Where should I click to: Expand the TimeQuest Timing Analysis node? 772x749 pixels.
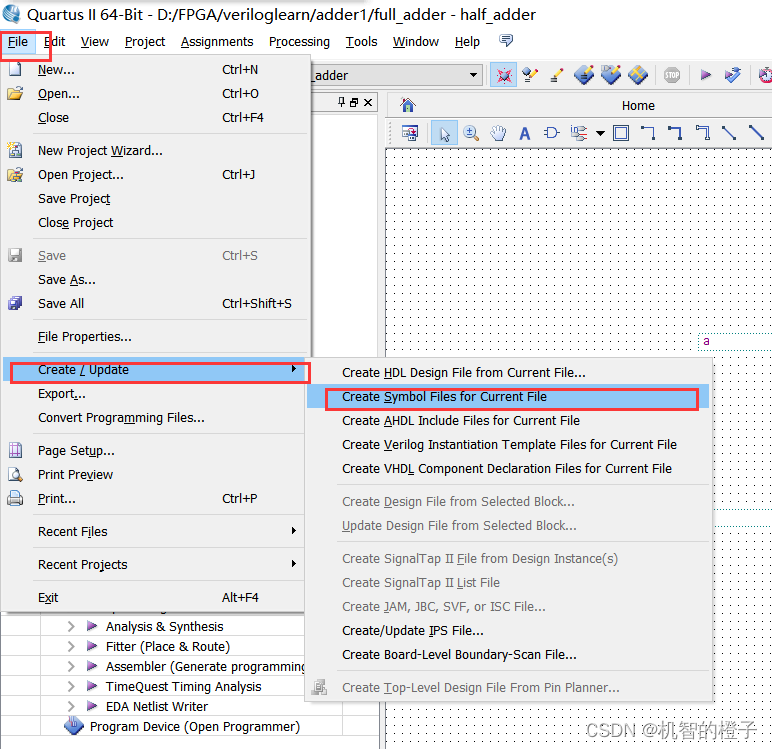pos(71,686)
